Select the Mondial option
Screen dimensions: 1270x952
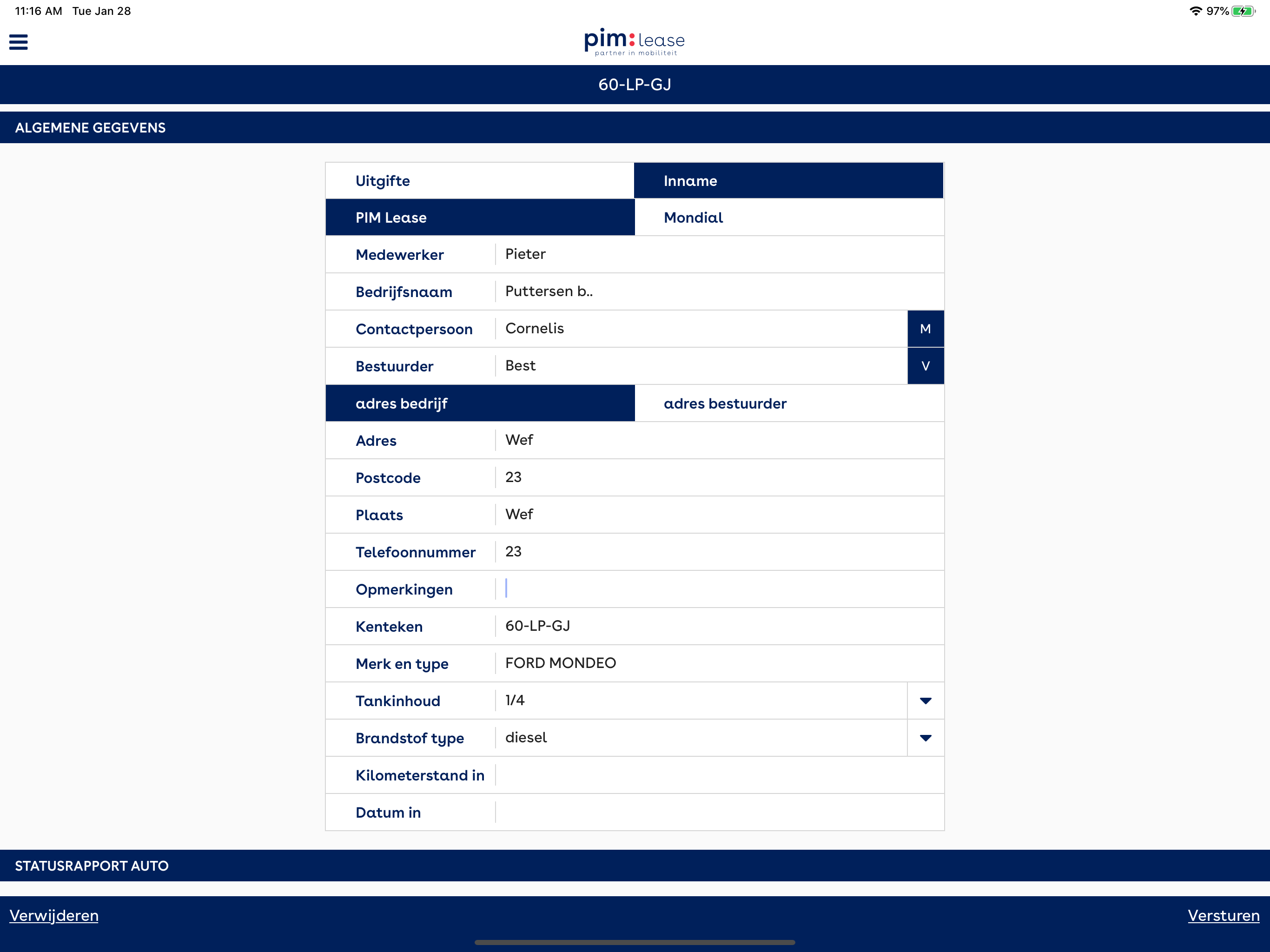789,218
